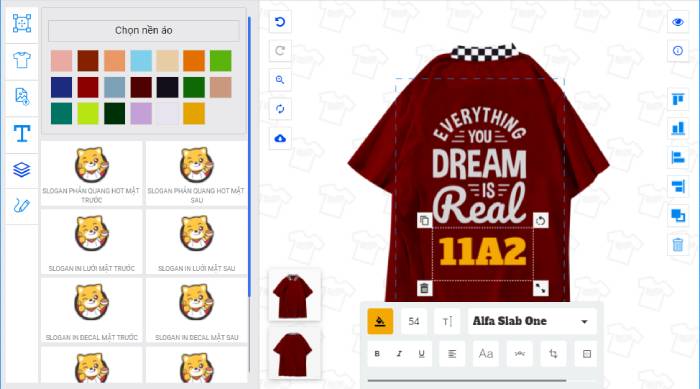Toggle italic formatting
Viewport: 700px width, 389px height.
pyautogui.click(x=399, y=354)
